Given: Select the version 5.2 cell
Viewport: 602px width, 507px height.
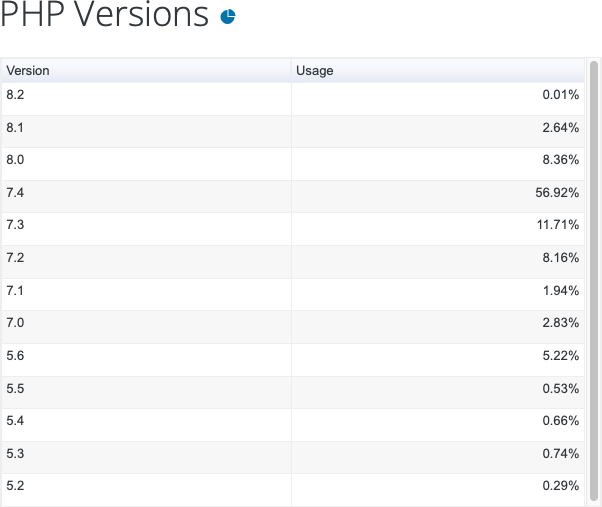Looking at the screenshot, I should click(x=146, y=490).
